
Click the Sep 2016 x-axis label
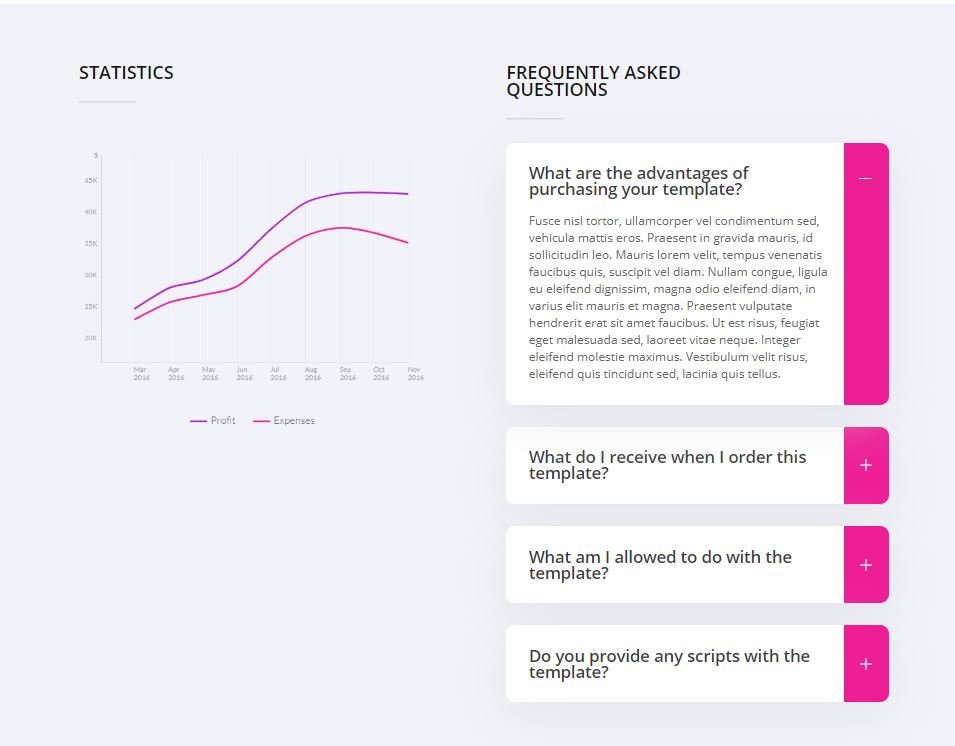coord(347,373)
